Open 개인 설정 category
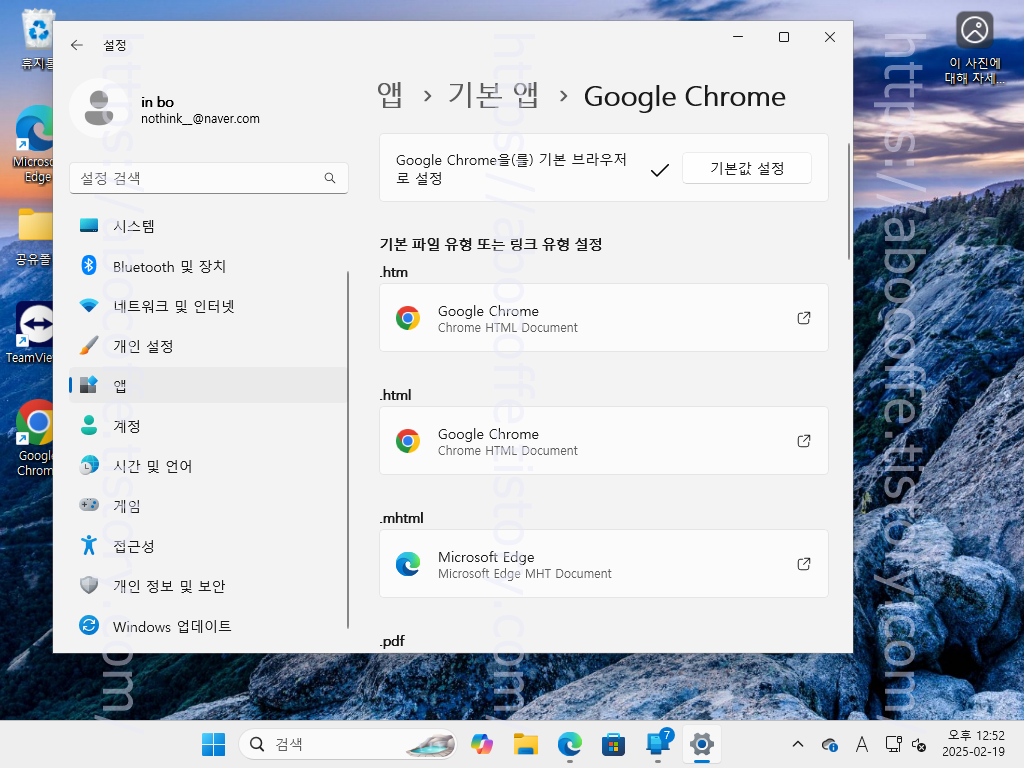Screen dimensions: 1024x768 tap(208, 346)
